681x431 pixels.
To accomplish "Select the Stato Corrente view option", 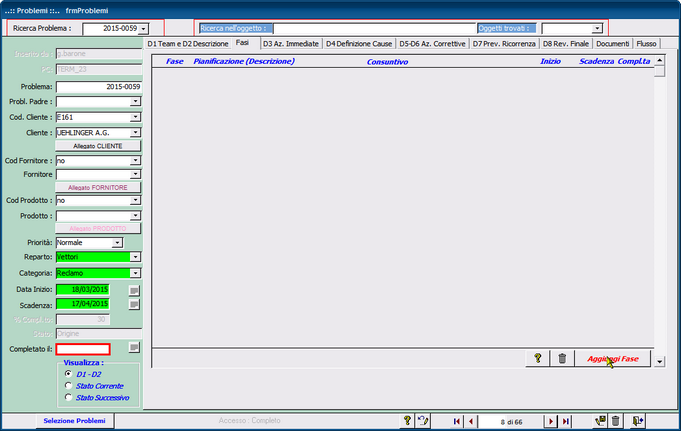I will (68, 385).
